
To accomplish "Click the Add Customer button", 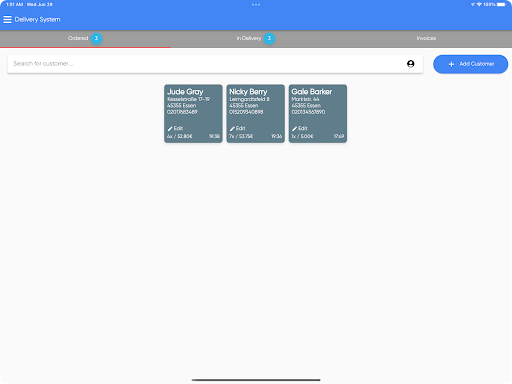I will [x=470, y=64].
